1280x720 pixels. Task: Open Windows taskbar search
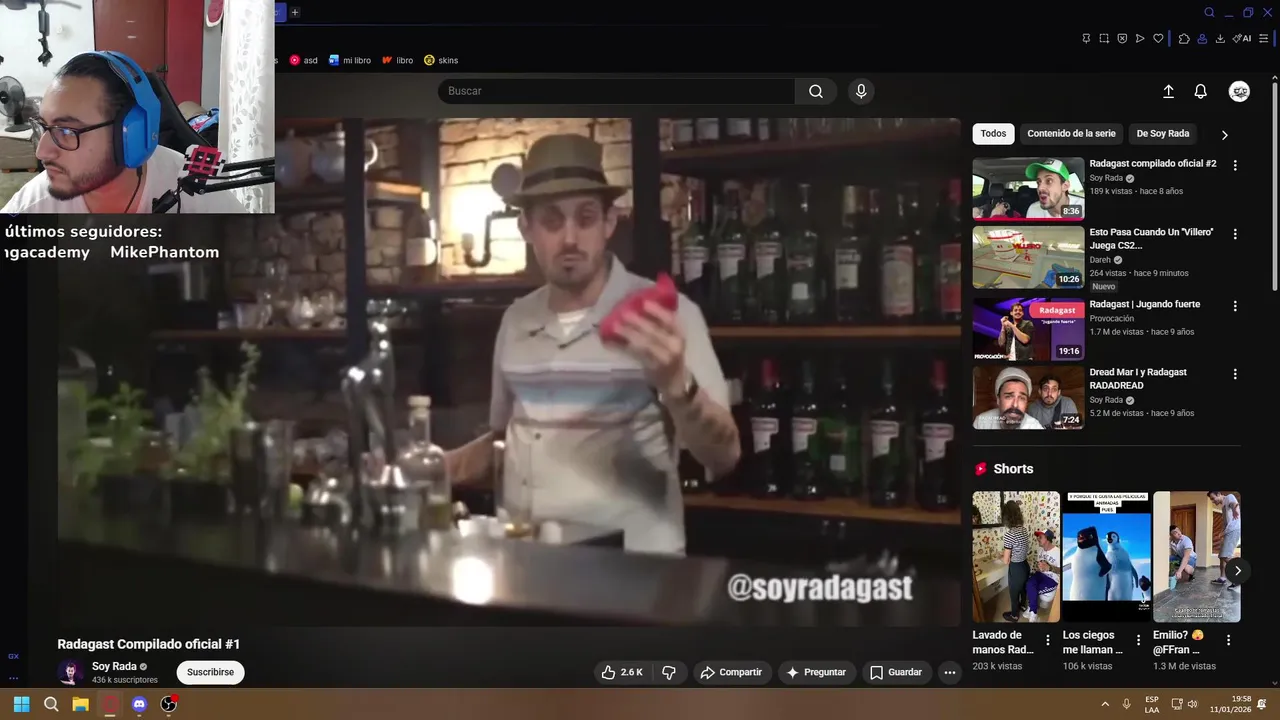[x=51, y=704]
